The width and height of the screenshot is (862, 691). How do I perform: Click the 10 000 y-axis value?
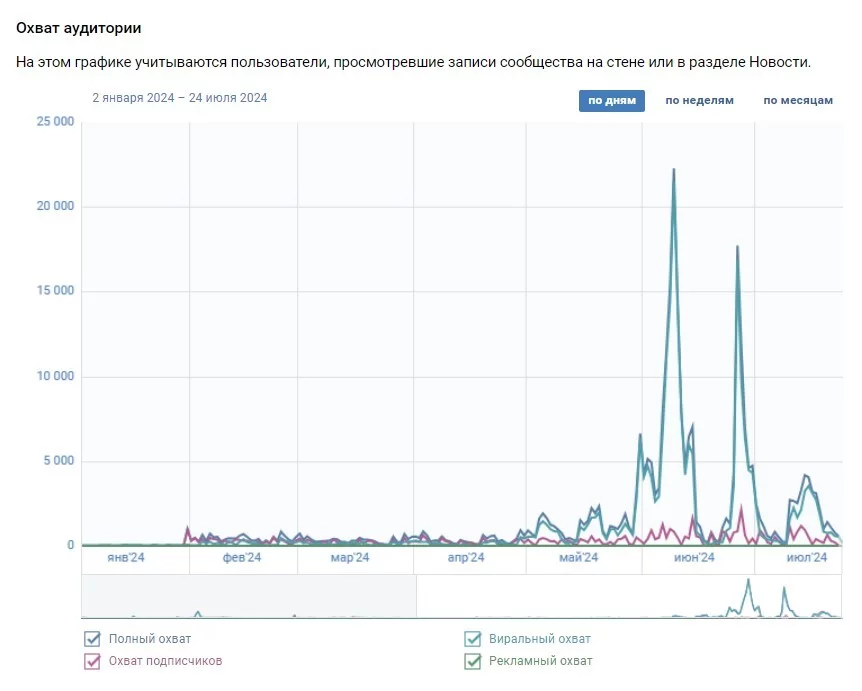click(x=55, y=376)
